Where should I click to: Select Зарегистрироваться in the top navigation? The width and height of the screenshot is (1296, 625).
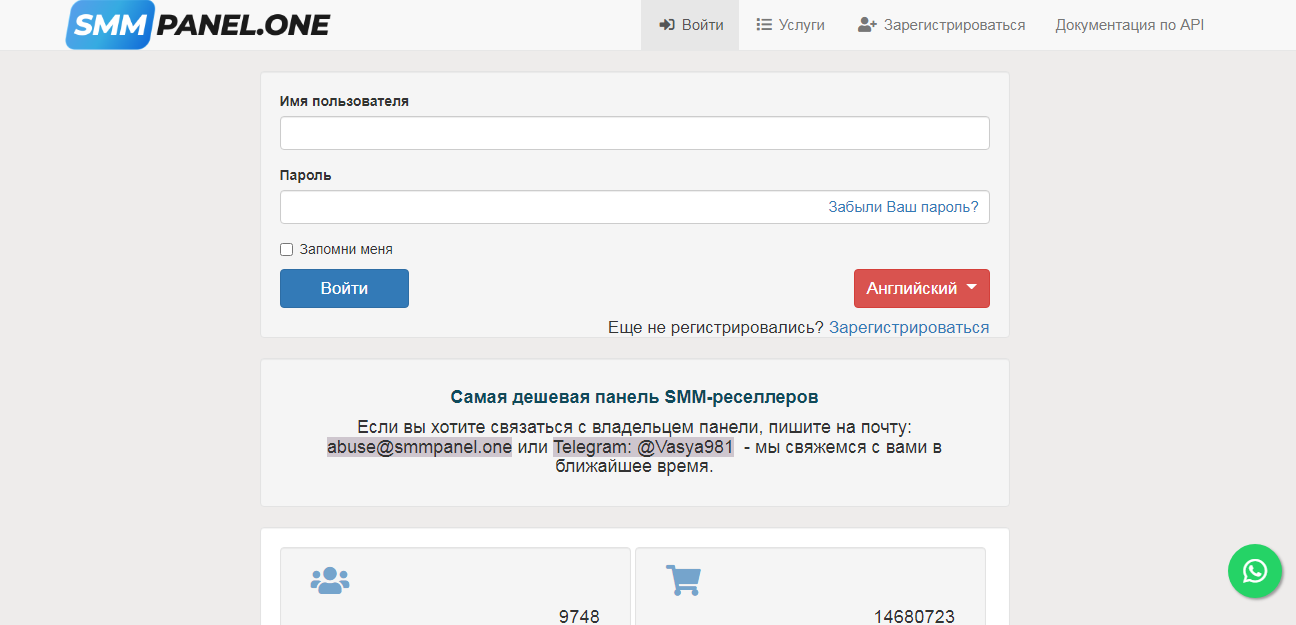[954, 25]
